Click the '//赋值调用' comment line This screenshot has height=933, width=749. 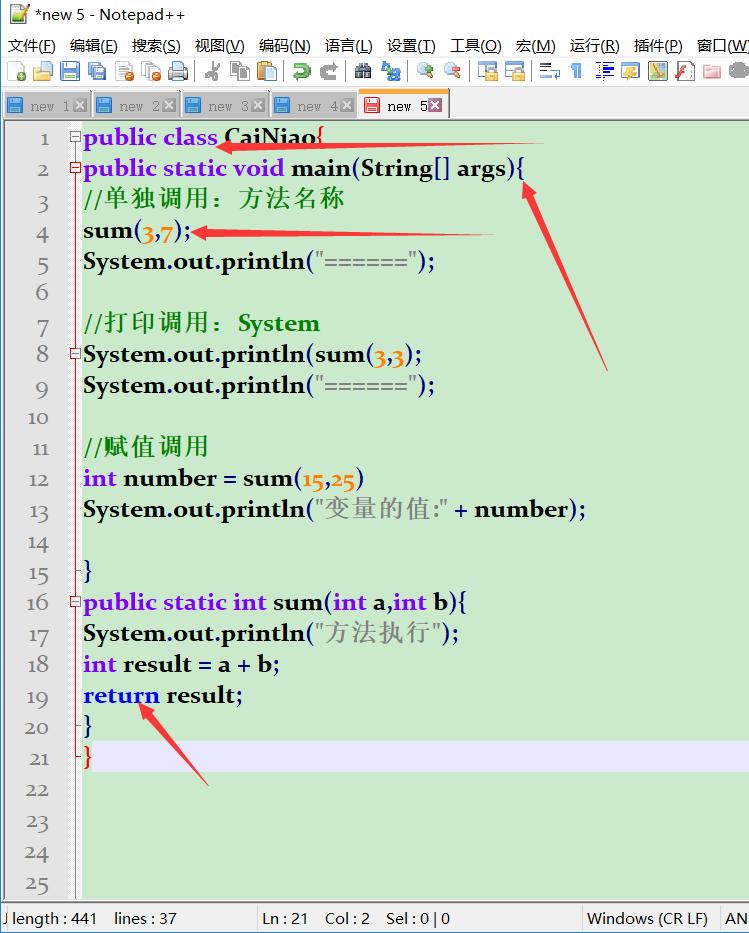(x=146, y=447)
